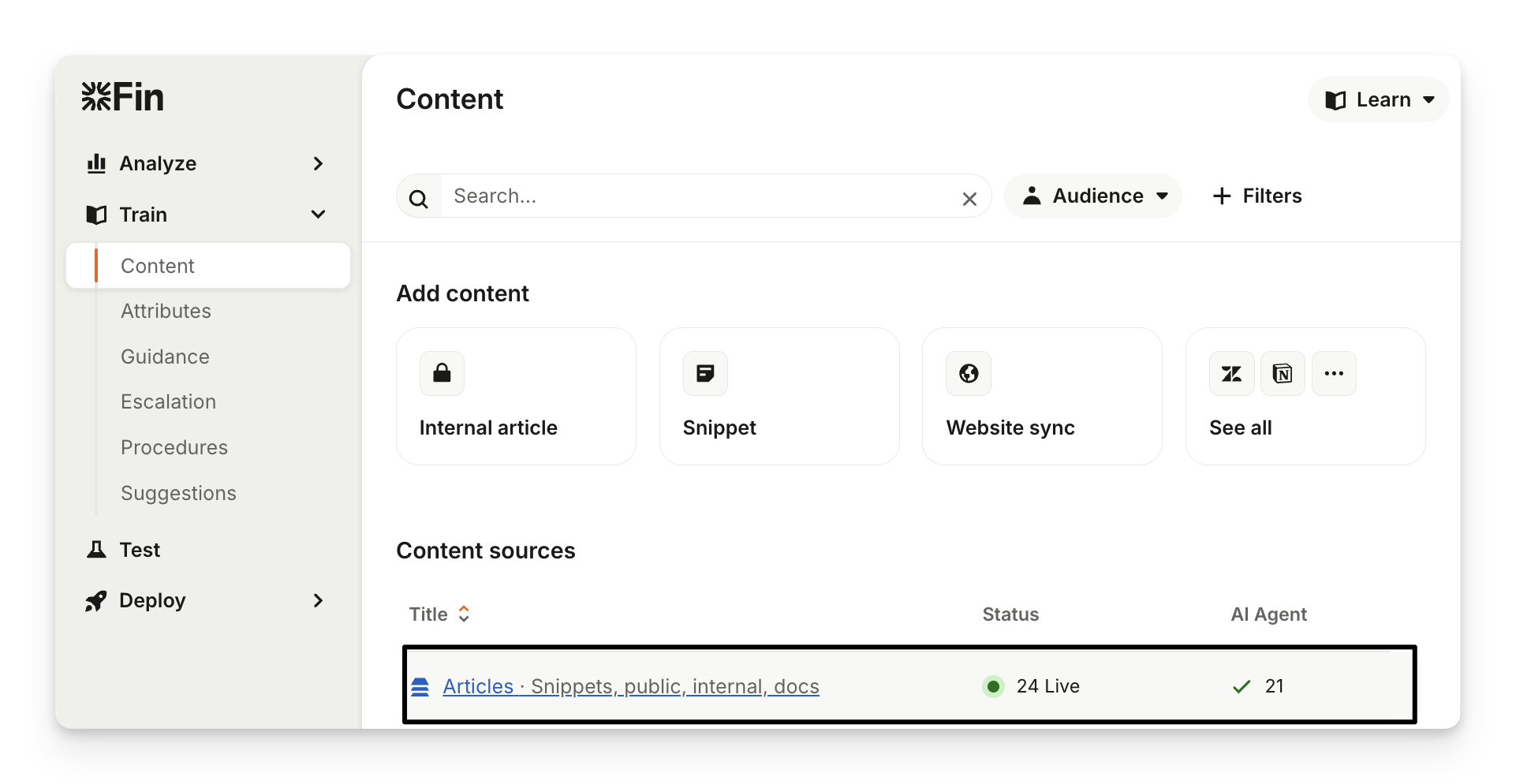The width and height of the screenshot is (1516, 784).
Task: Clear search with the X icon
Action: tap(969, 199)
